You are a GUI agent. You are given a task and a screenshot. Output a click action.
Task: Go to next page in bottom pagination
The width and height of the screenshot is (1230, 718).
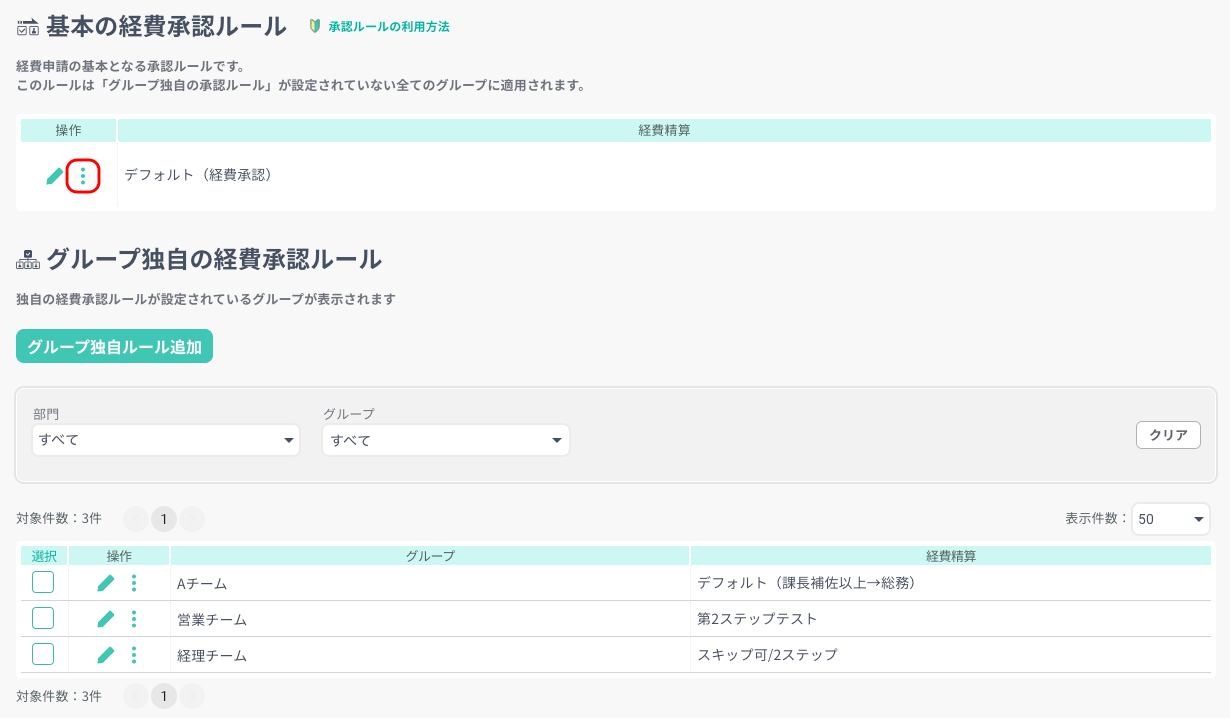192,696
